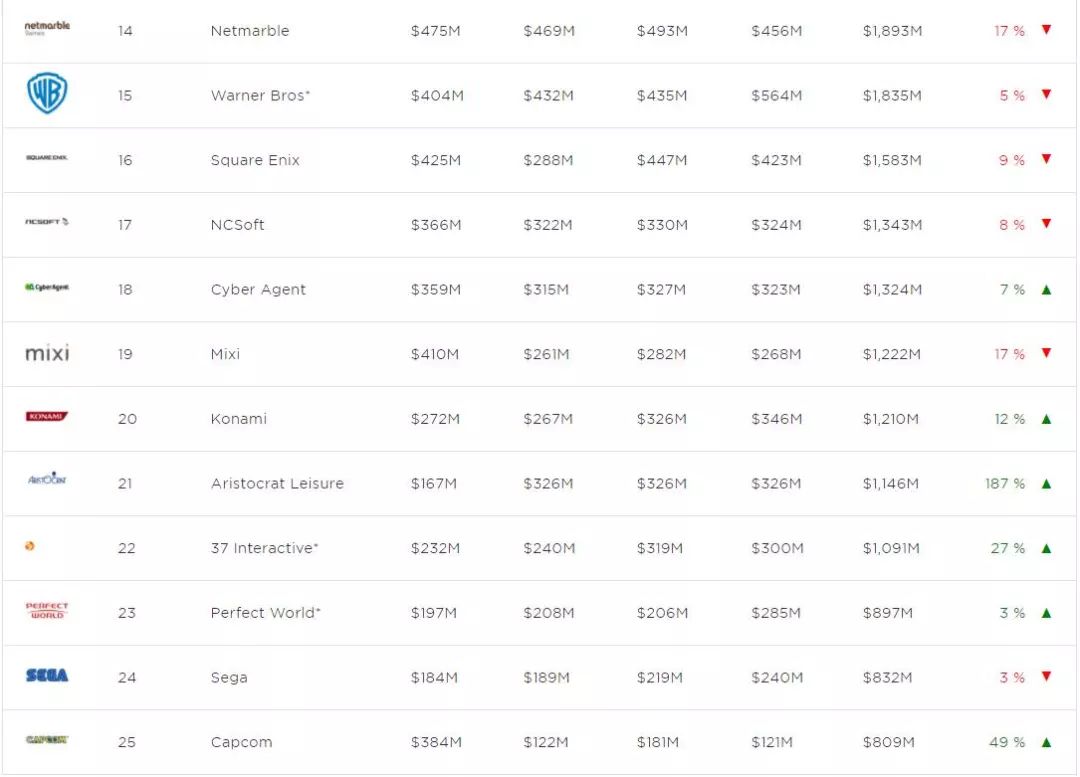
Task: Click the green up arrow beside 187 %
Action: coord(1046,484)
